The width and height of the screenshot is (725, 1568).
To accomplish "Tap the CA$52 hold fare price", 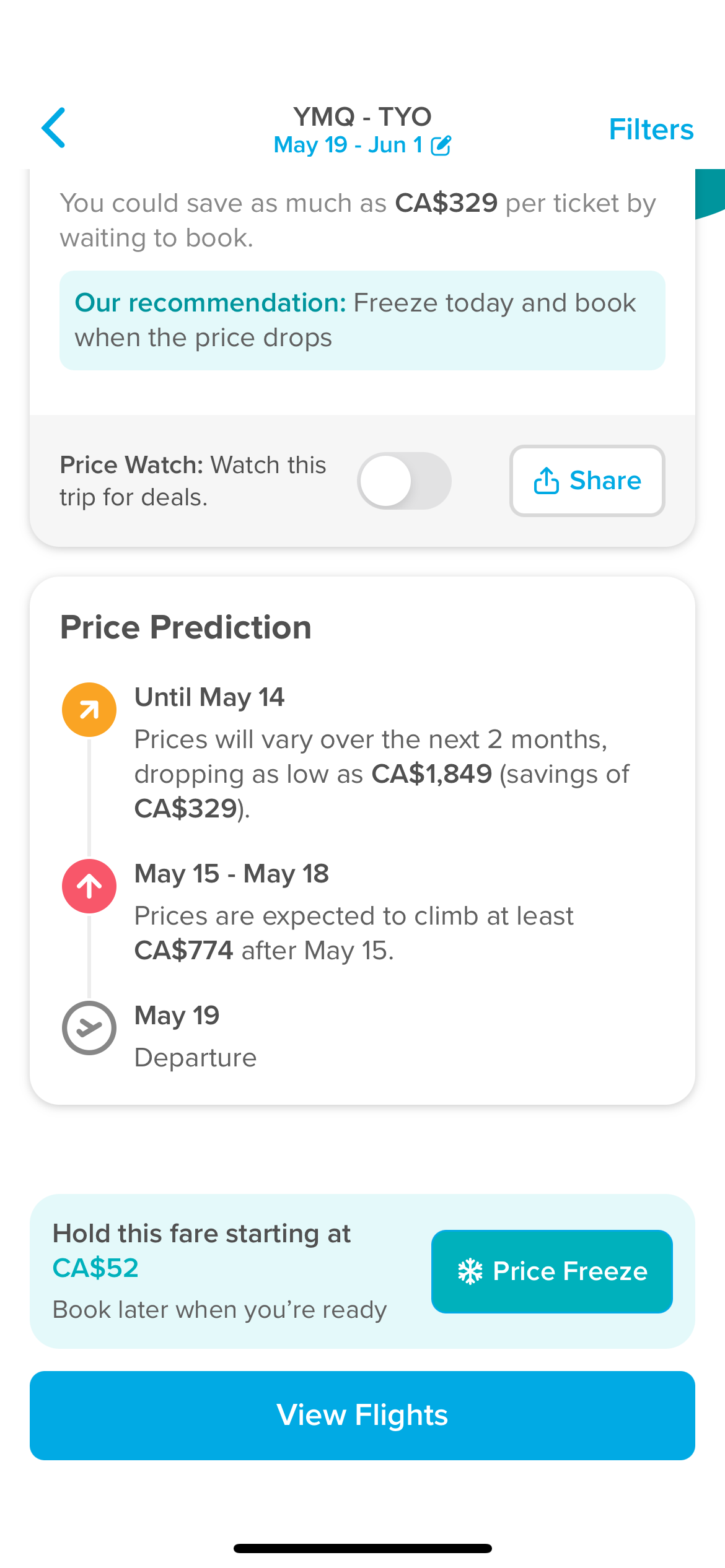I will 95,1268.
